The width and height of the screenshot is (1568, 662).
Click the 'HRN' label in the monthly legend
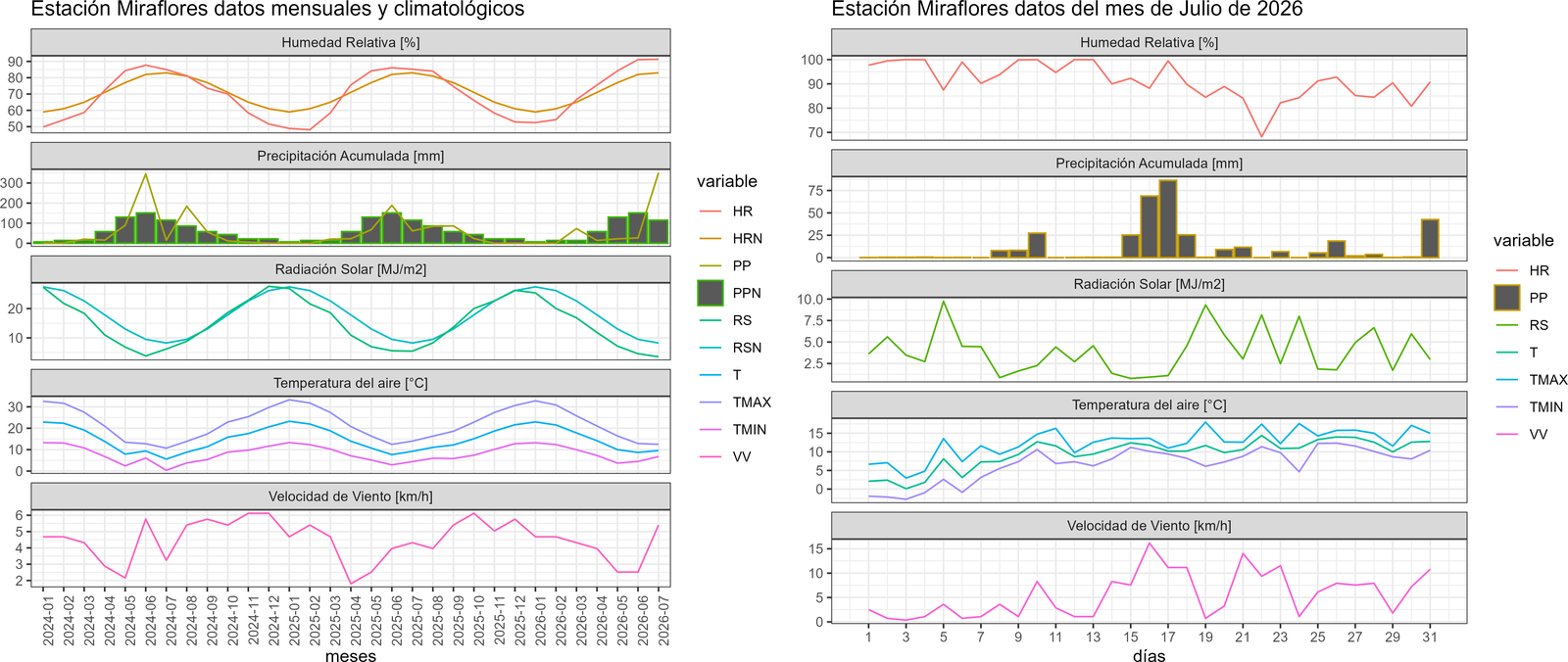coord(747,238)
